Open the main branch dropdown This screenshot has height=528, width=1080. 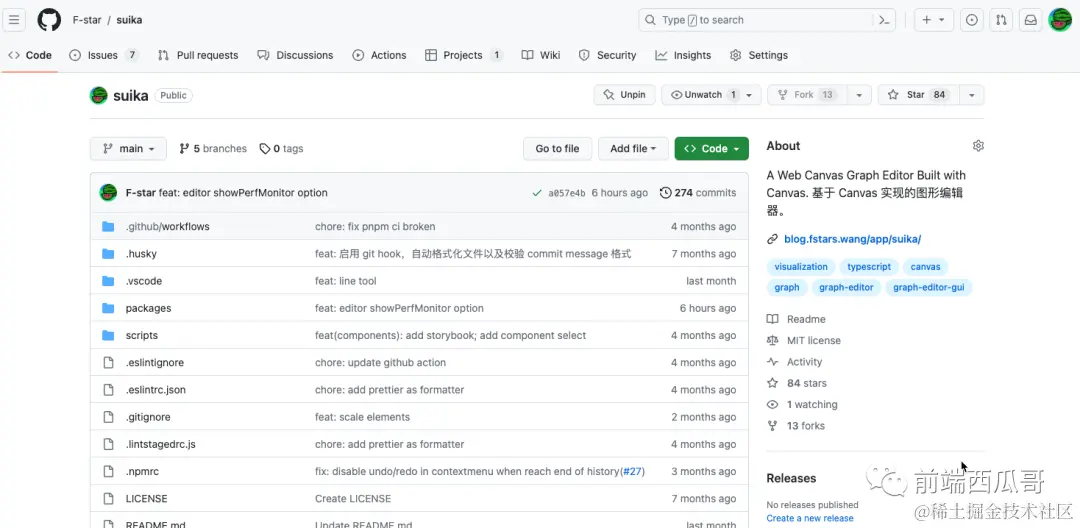click(x=128, y=149)
